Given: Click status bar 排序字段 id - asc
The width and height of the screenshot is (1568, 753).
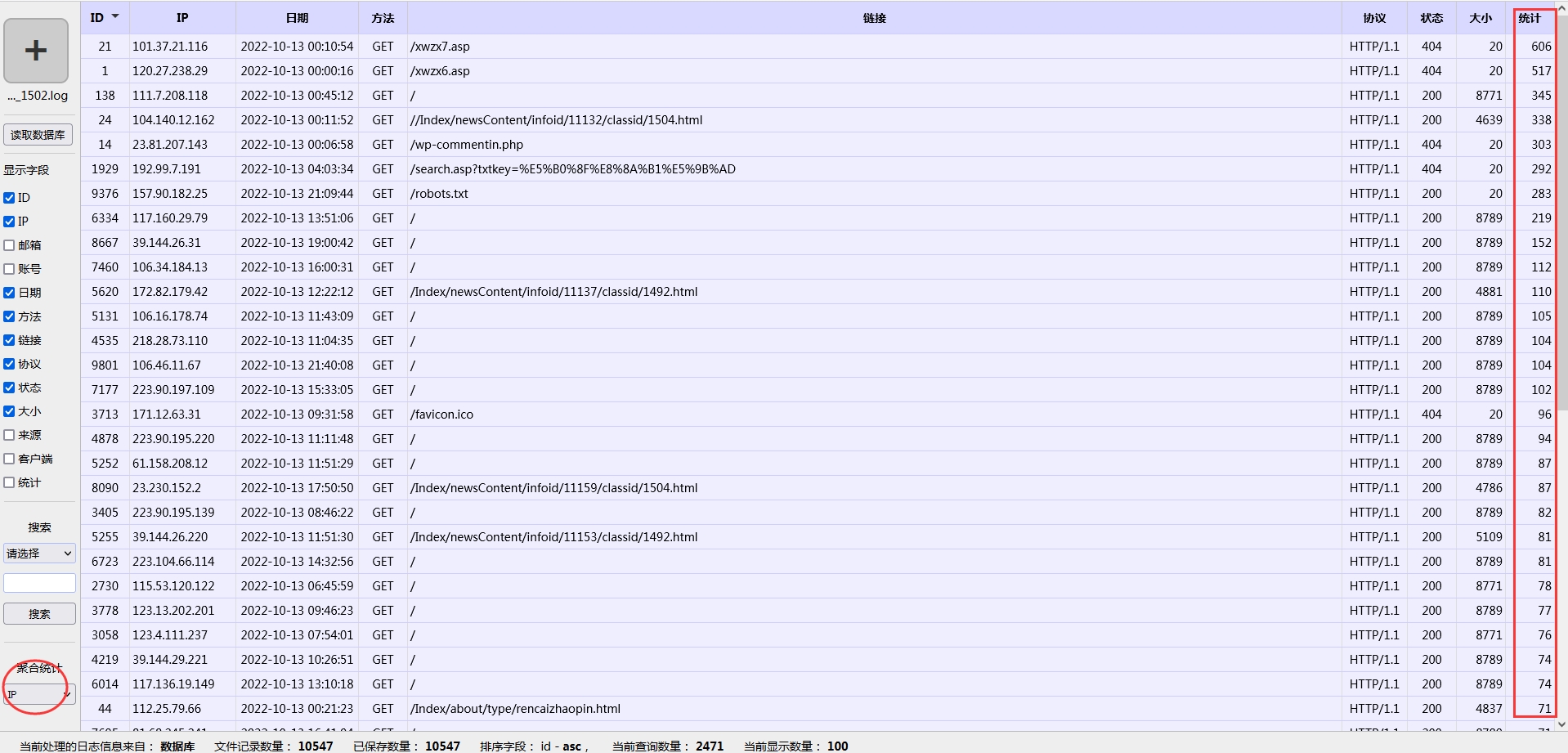Looking at the screenshot, I should click(531, 746).
